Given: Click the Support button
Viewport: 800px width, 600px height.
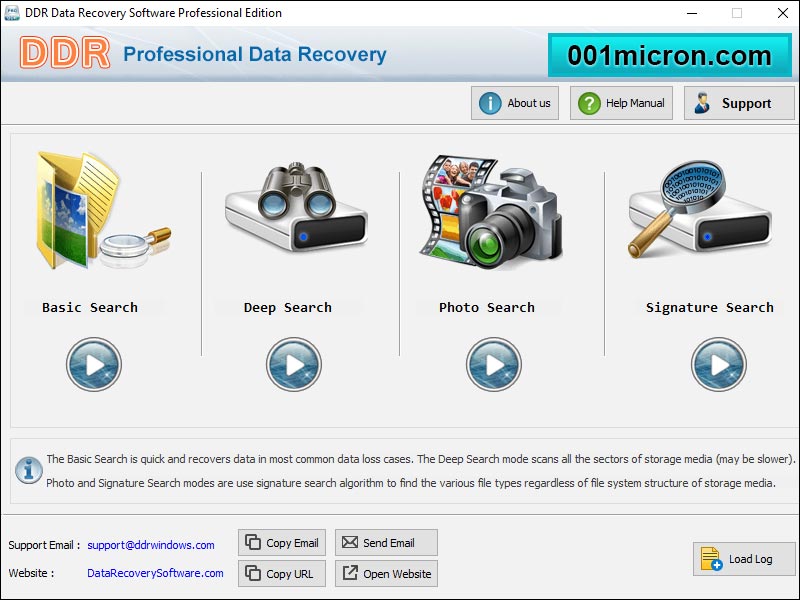Looking at the screenshot, I should coord(739,103).
